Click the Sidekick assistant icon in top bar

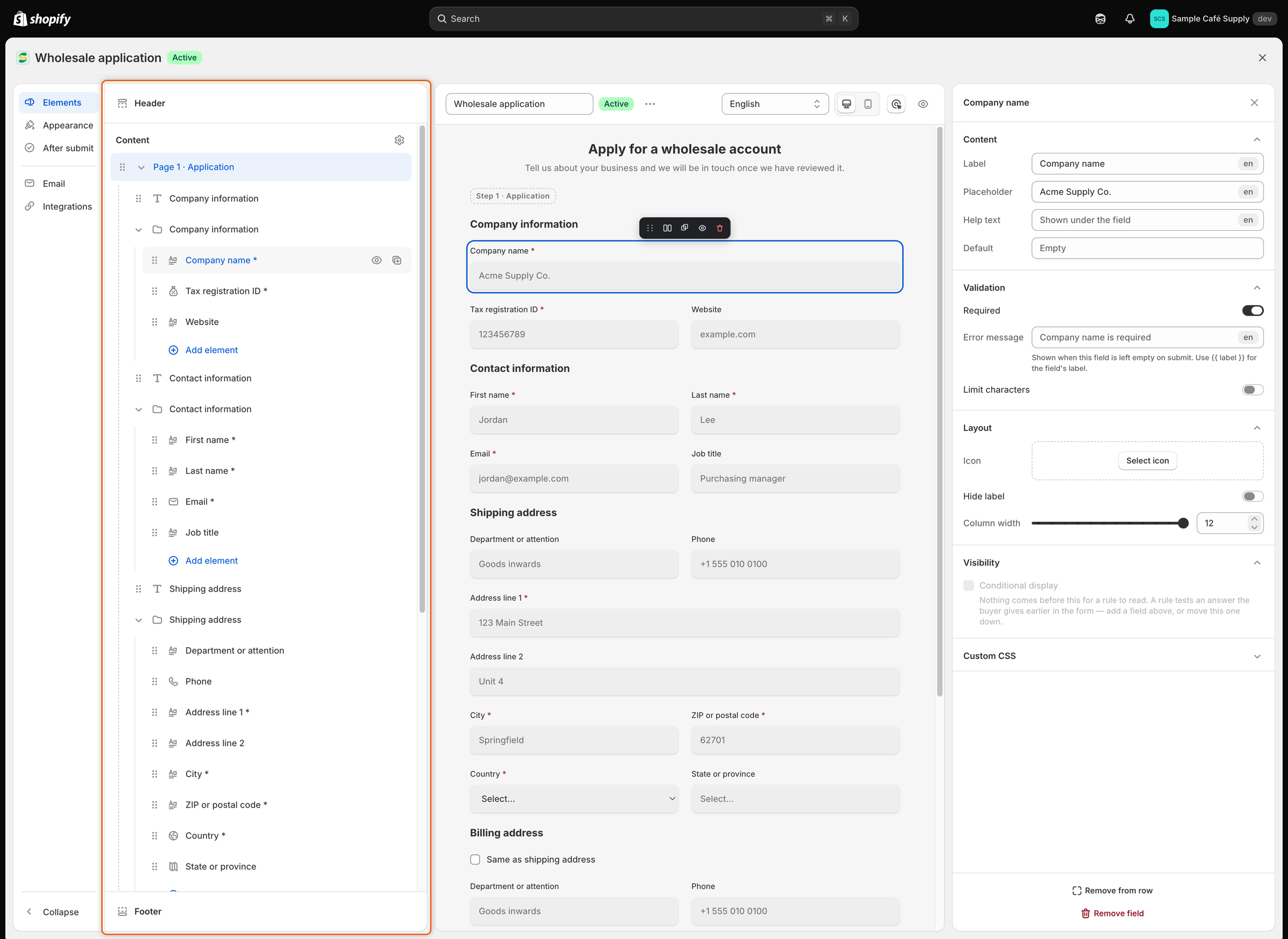(x=1100, y=19)
